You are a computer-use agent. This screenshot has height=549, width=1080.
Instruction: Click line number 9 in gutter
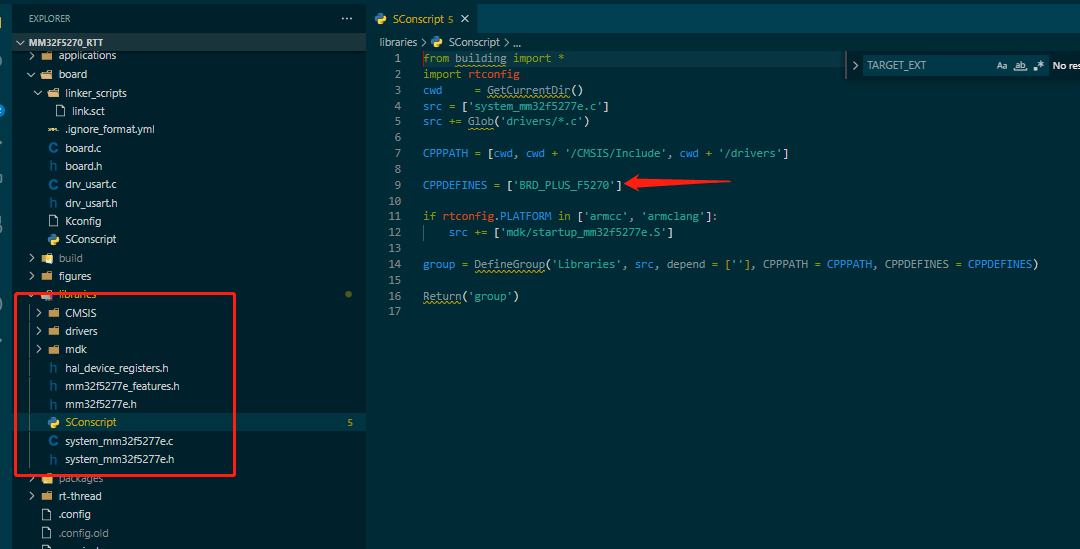pos(397,185)
